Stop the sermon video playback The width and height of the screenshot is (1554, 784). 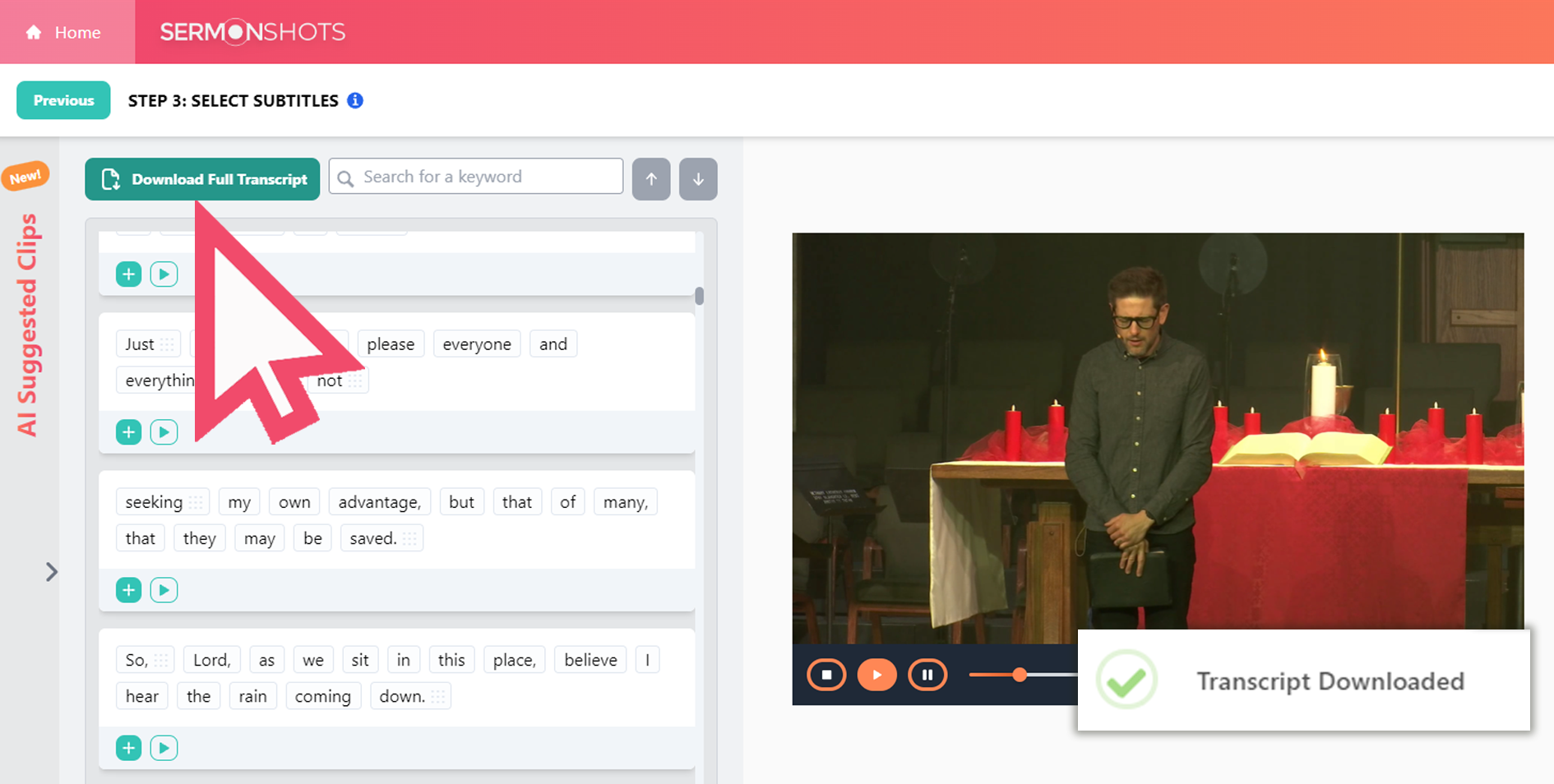coord(827,674)
